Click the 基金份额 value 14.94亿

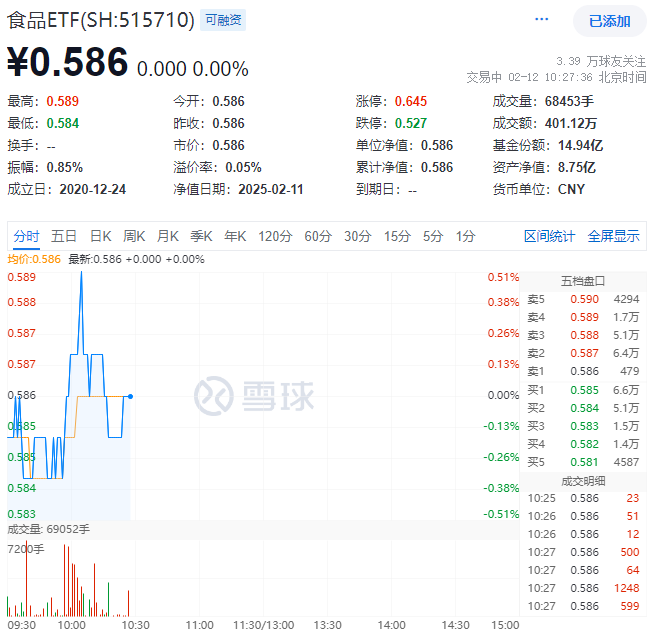(580, 145)
